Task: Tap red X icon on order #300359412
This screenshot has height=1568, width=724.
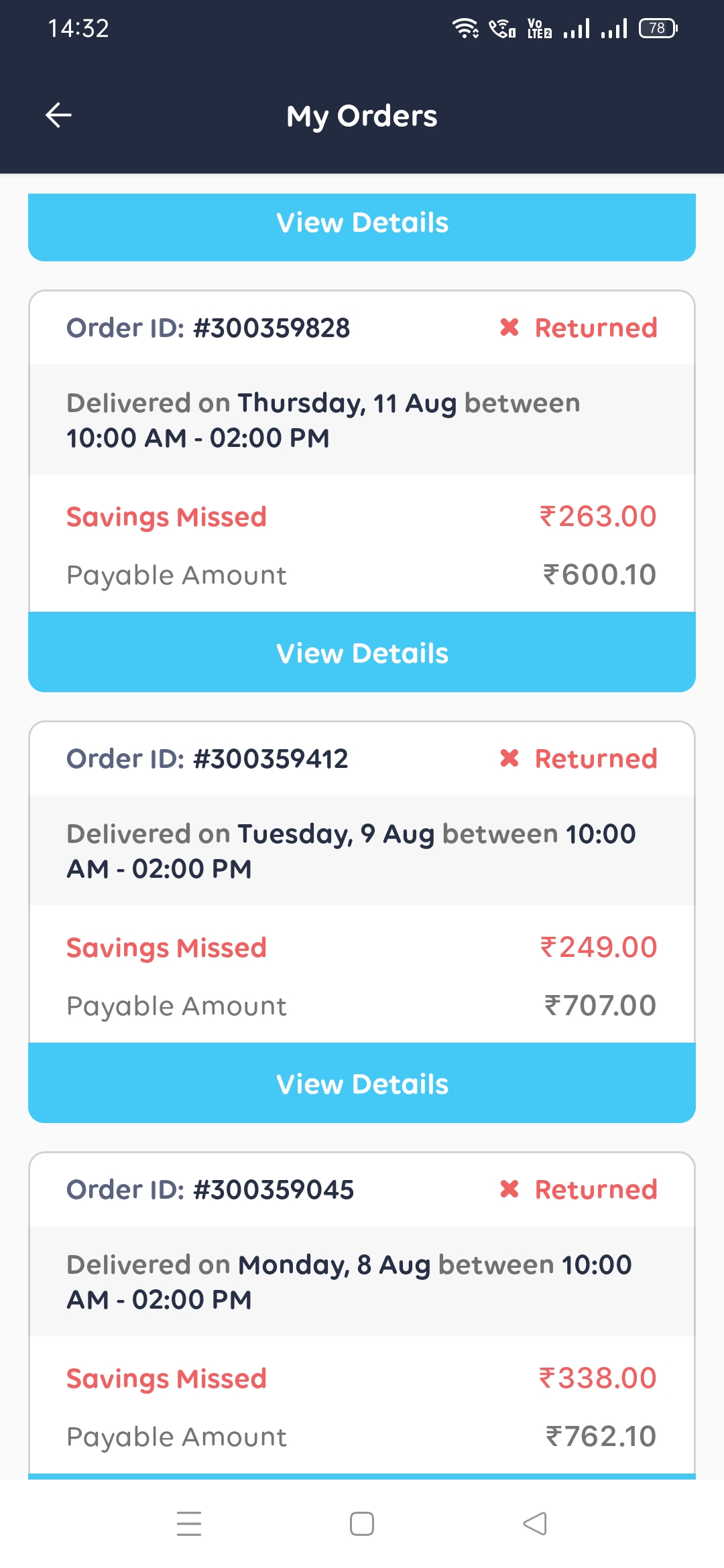Action: tap(509, 759)
